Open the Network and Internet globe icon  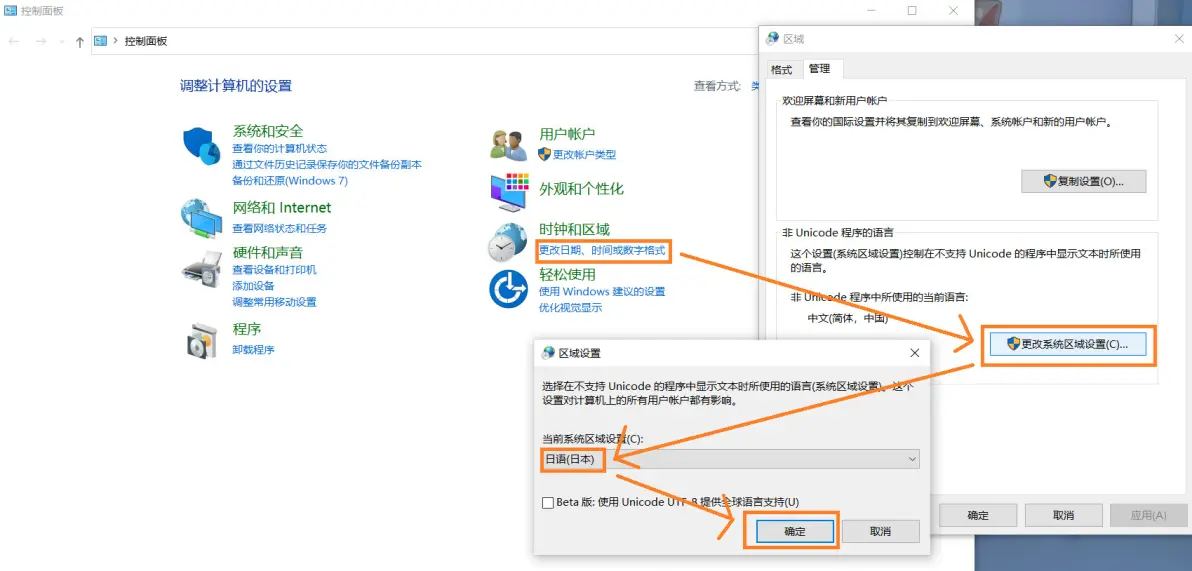point(201,218)
